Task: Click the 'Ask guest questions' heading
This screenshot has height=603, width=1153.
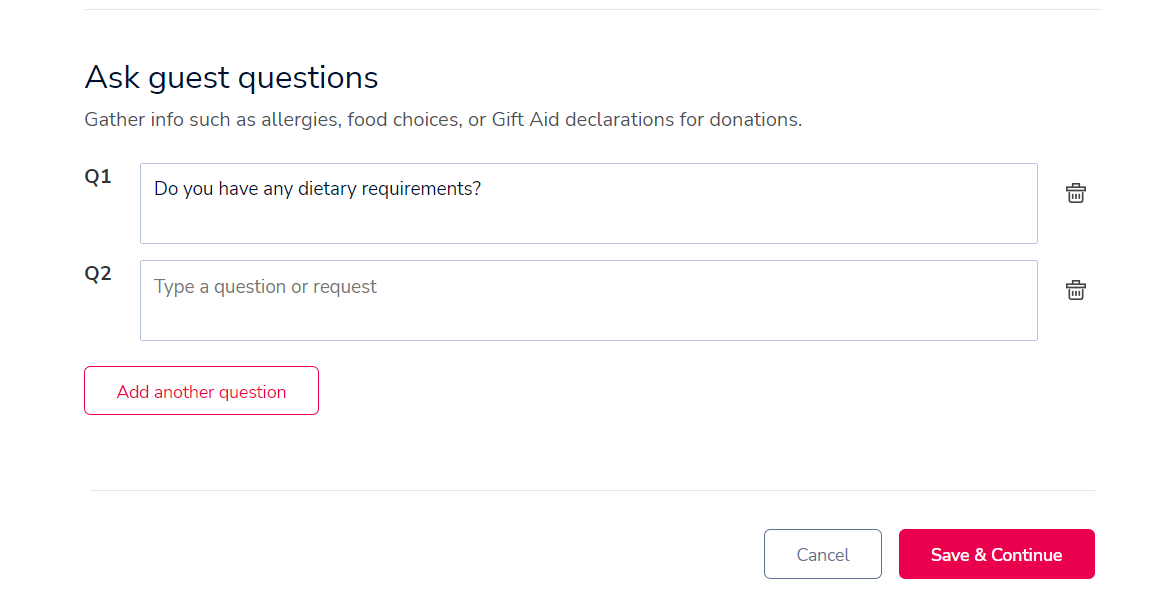Action: [231, 78]
